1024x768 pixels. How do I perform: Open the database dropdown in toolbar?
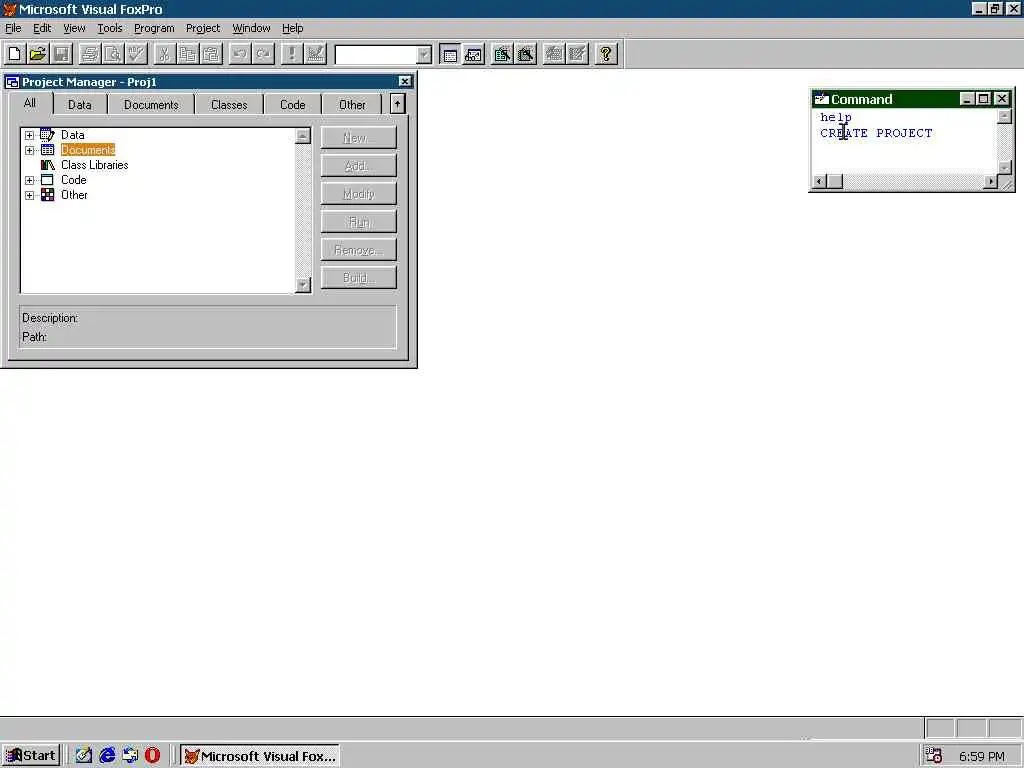424,55
